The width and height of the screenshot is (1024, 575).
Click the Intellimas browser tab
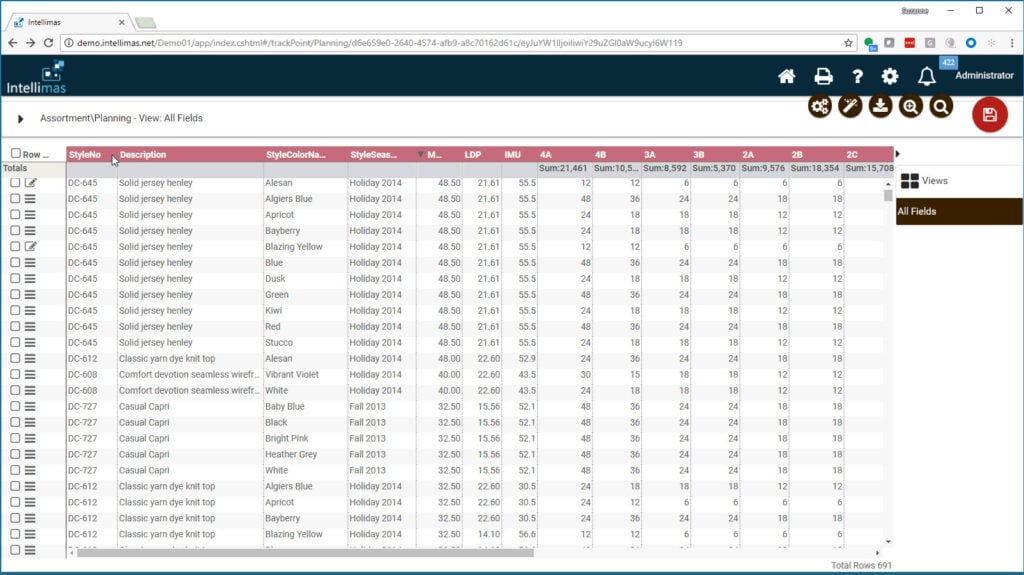[69, 22]
